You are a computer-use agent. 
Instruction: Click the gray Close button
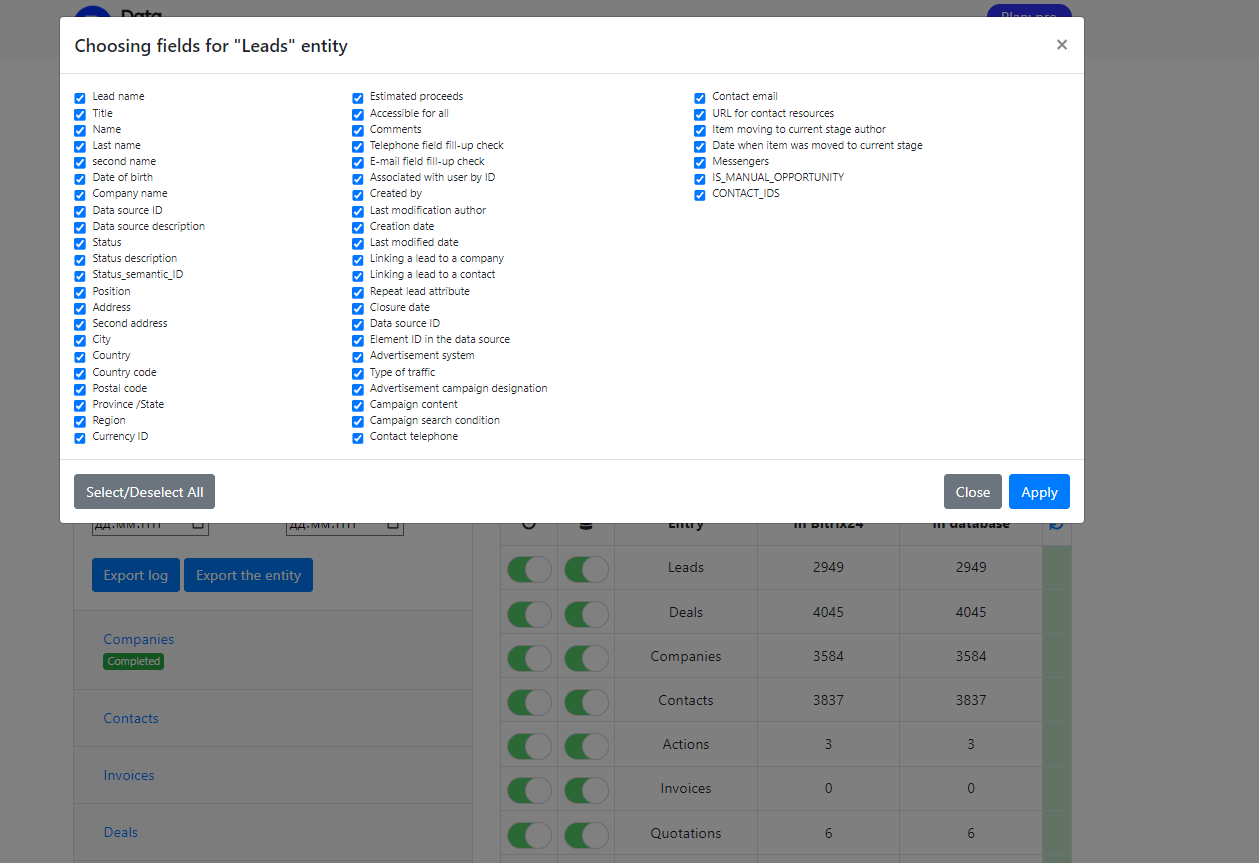[x=972, y=492]
